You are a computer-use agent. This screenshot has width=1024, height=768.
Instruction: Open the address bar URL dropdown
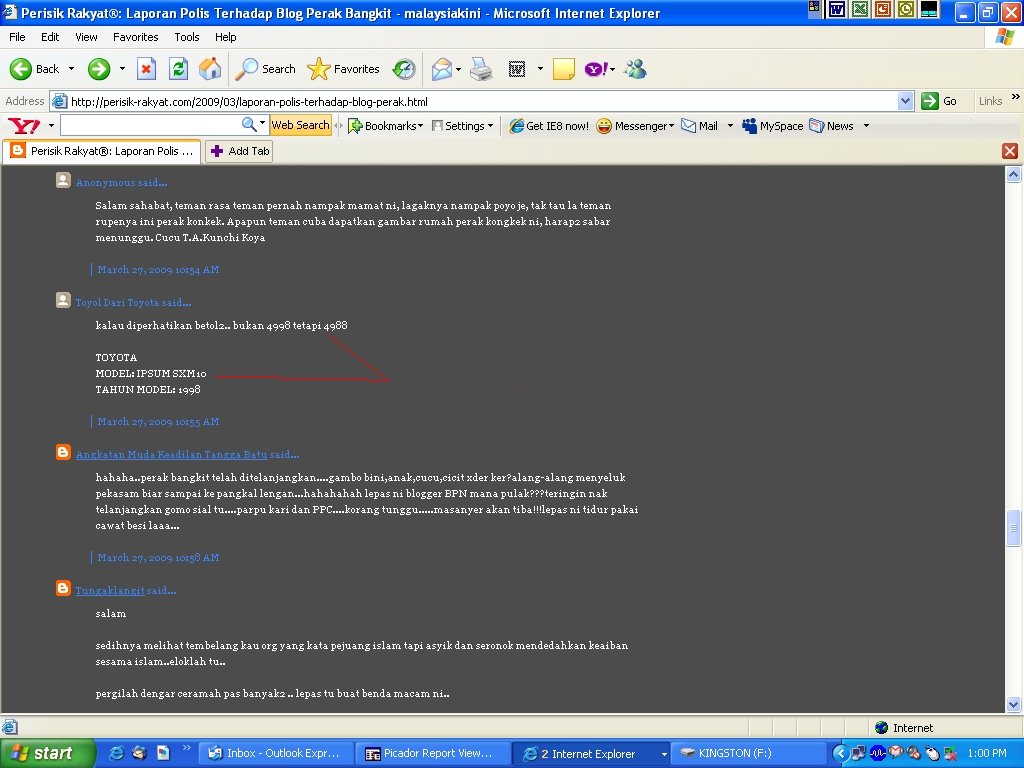pyautogui.click(x=905, y=101)
